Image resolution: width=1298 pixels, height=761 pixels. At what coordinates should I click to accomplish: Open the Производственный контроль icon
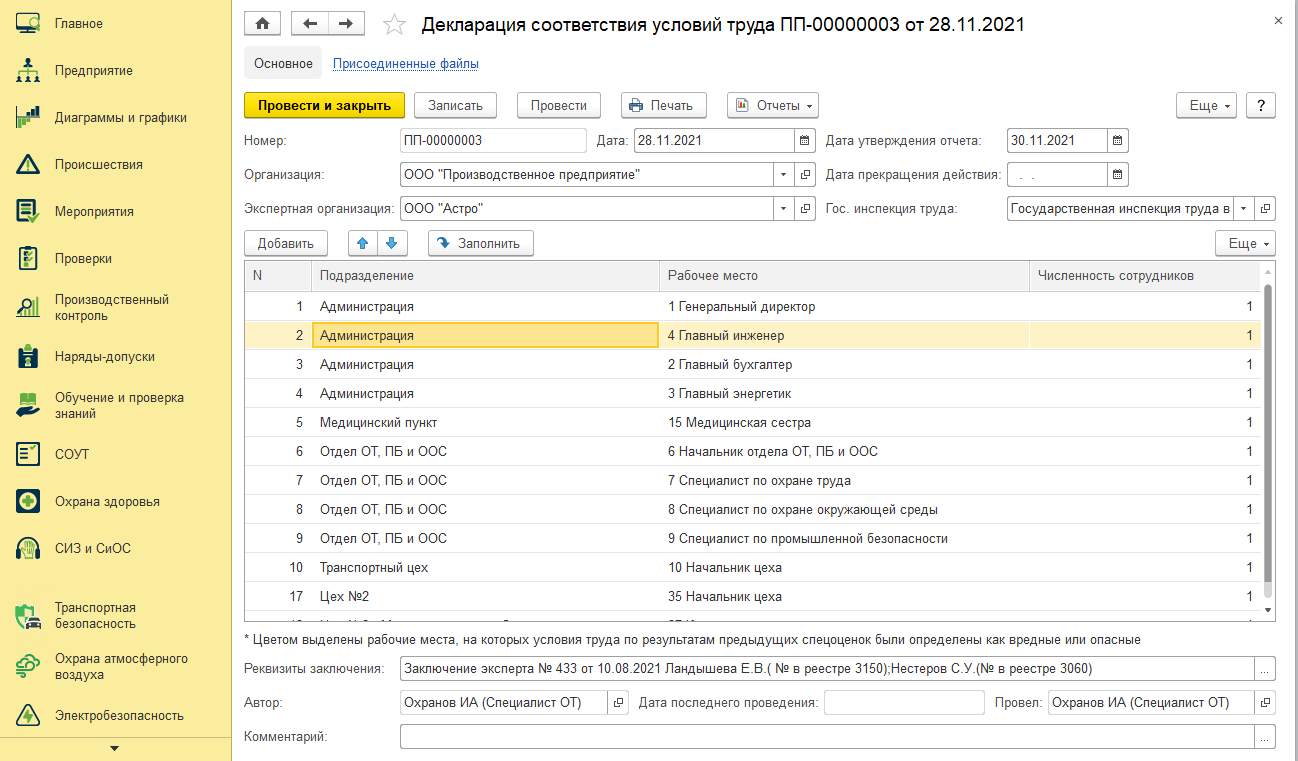coord(28,308)
